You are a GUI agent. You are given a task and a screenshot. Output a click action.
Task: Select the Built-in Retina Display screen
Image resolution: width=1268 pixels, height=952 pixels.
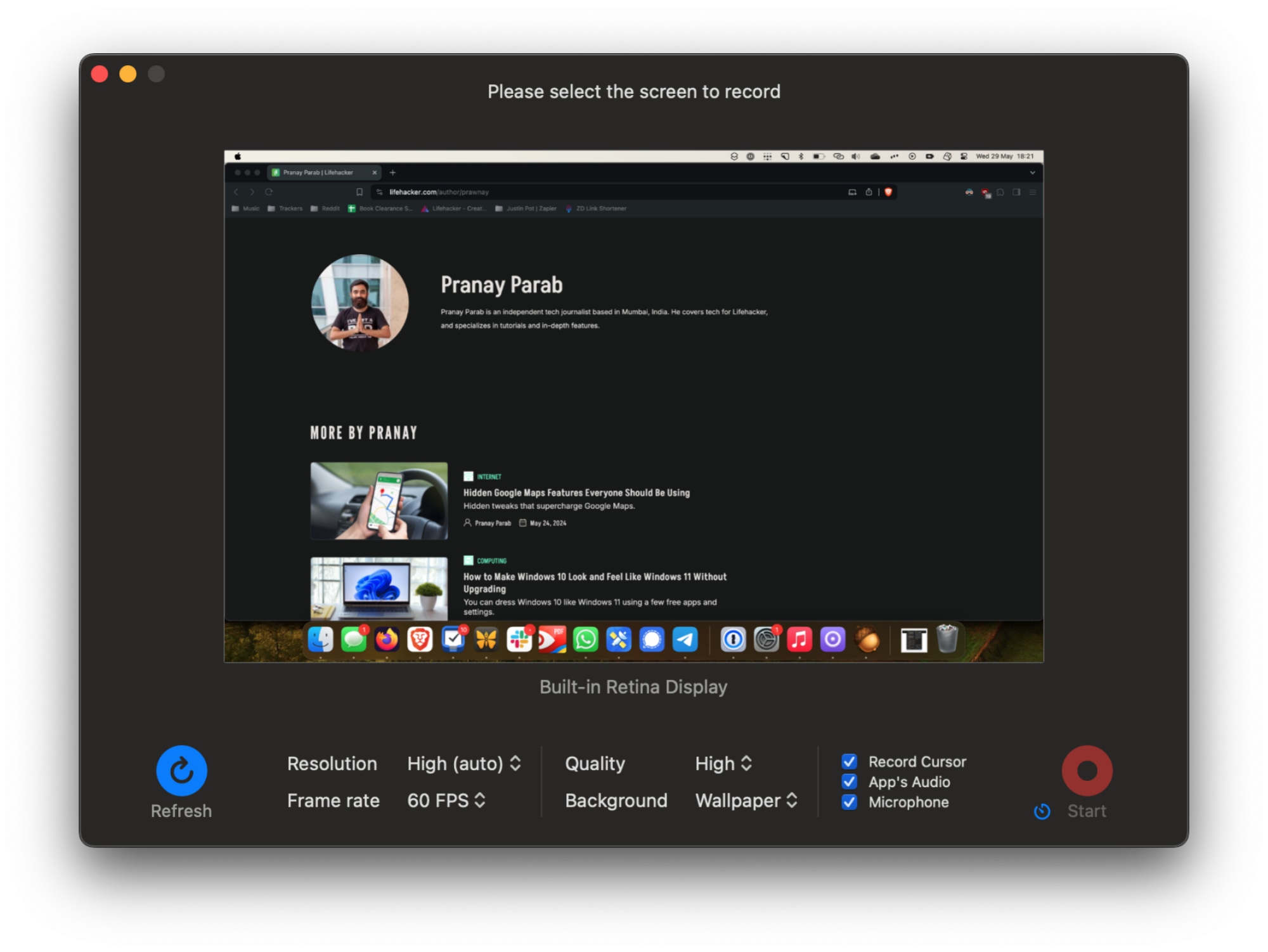pyautogui.click(x=634, y=405)
